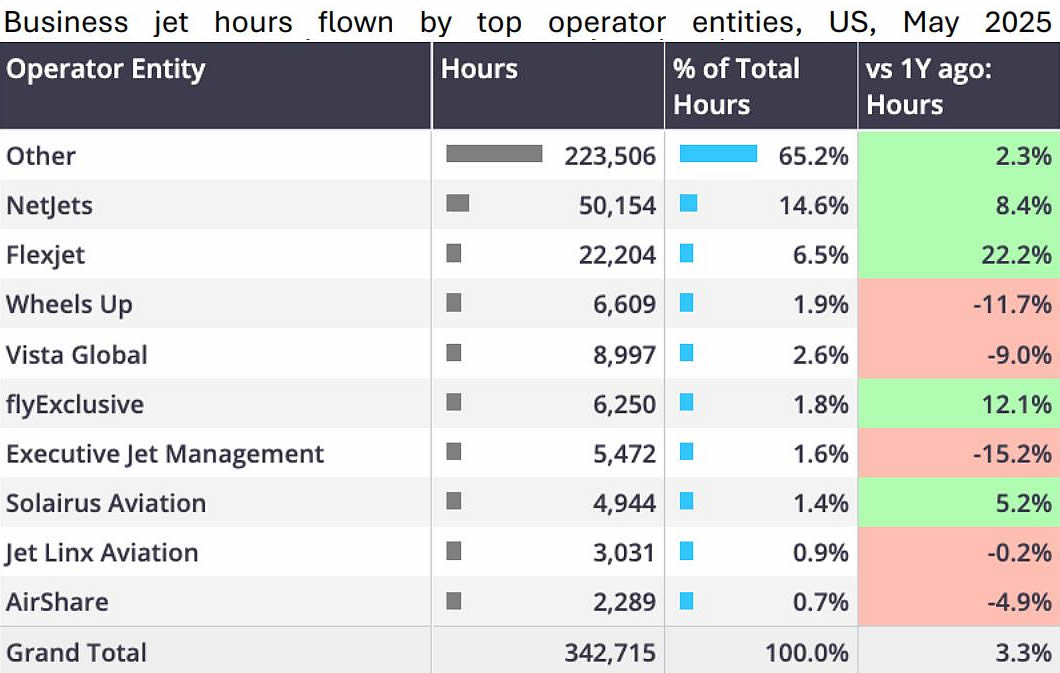Click Executive Jet Management hours 5,472
1060x673 pixels.
pyautogui.click(x=625, y=454)
